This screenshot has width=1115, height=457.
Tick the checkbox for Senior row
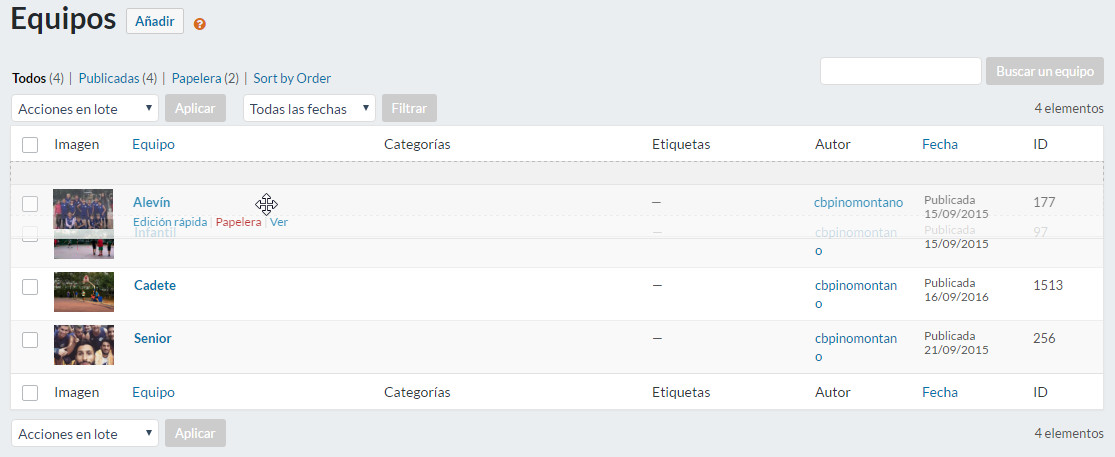30,340
